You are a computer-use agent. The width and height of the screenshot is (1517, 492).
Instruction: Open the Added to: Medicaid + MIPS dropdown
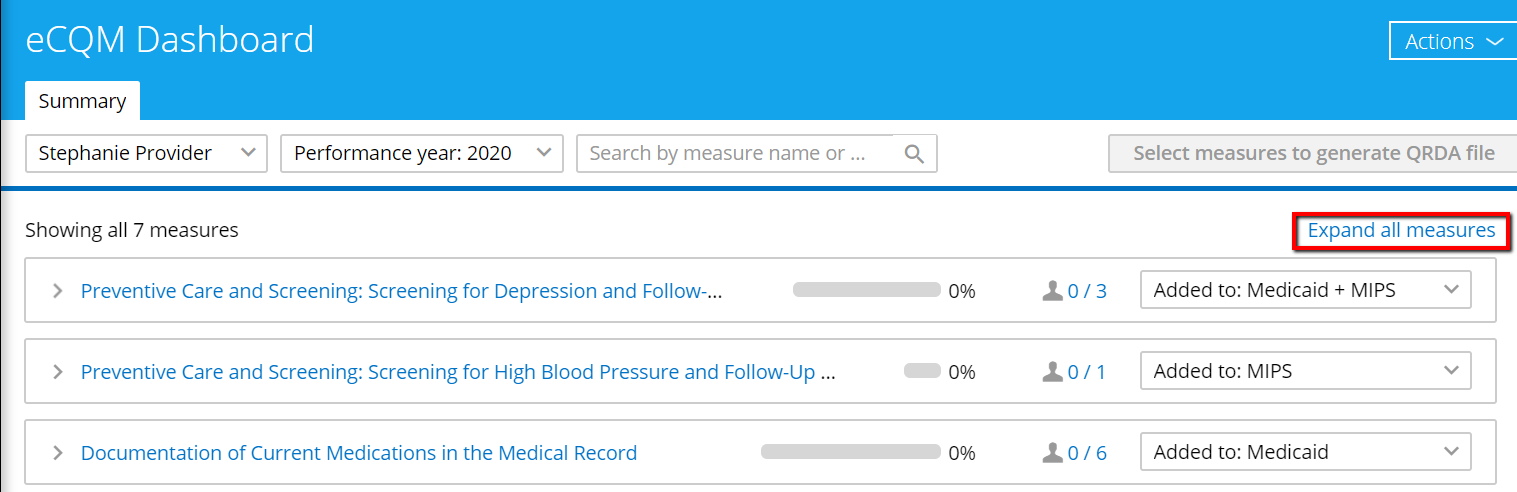point(1305,291)
